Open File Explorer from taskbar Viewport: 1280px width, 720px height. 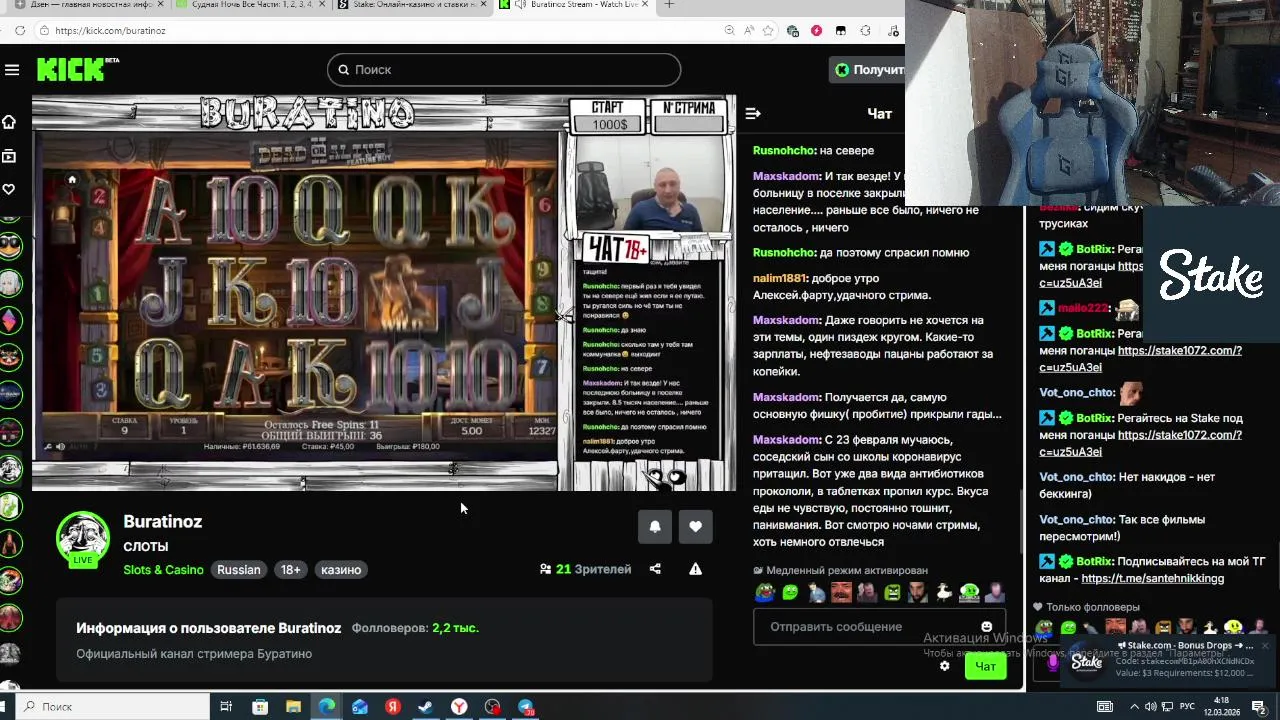(x=293, y=706)
